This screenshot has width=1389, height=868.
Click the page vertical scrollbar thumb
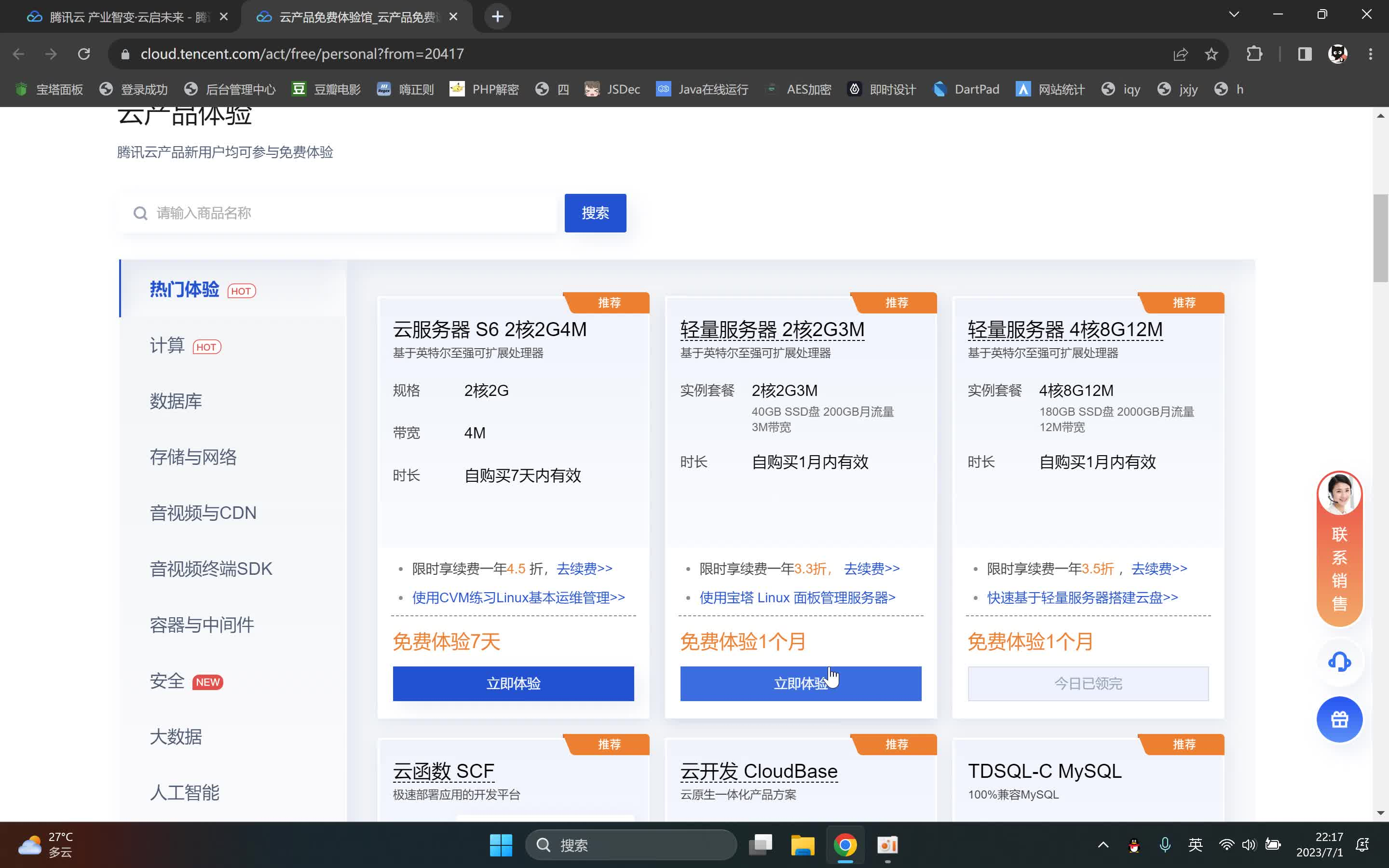(1380, 238)
